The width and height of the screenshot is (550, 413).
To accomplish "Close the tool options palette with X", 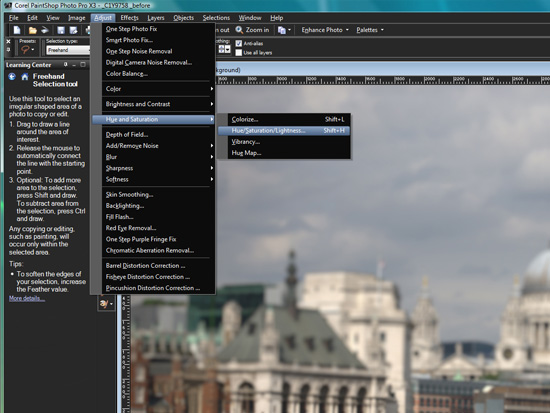I will point(8,41).
